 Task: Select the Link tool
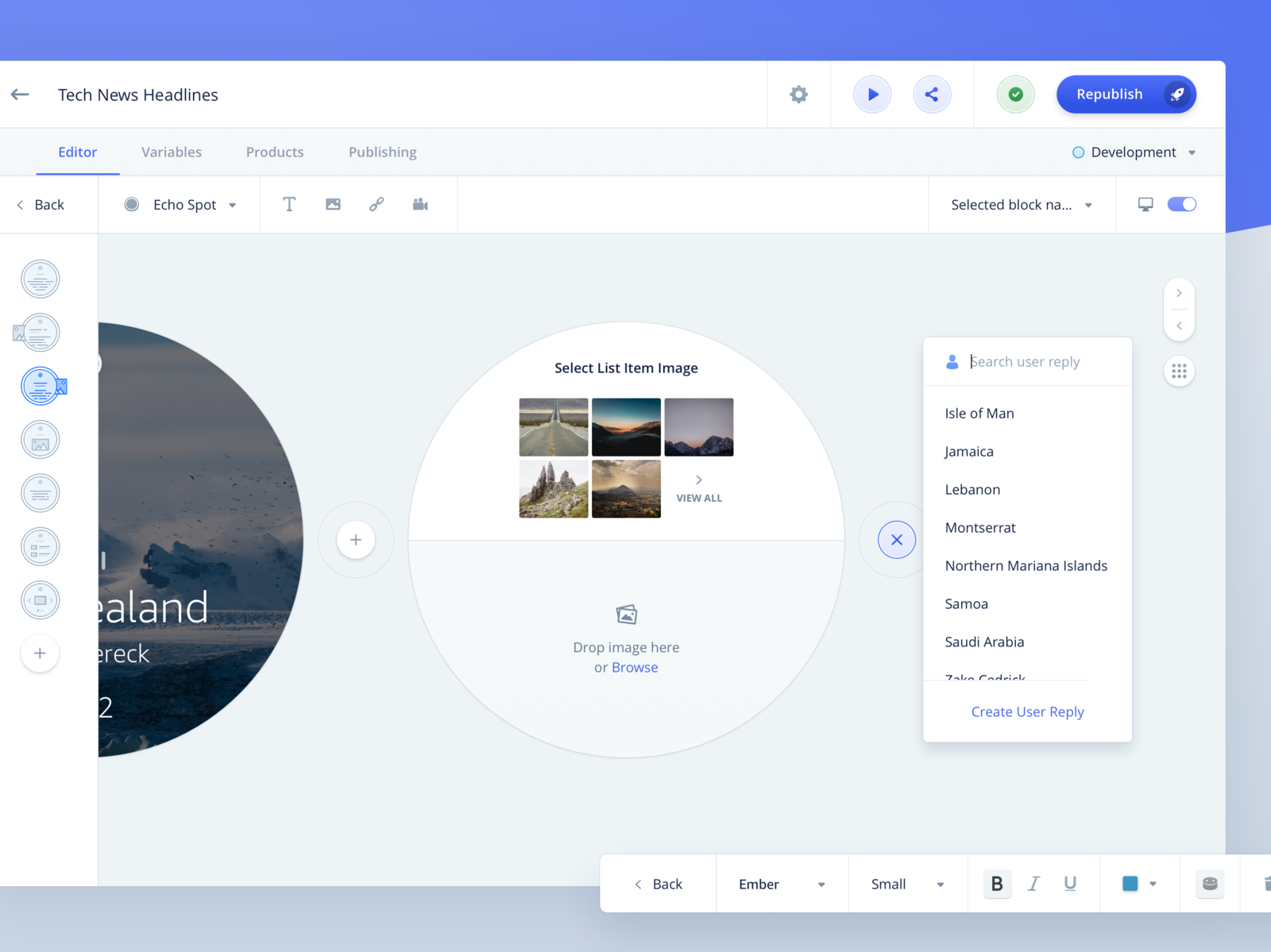[377, 204]
